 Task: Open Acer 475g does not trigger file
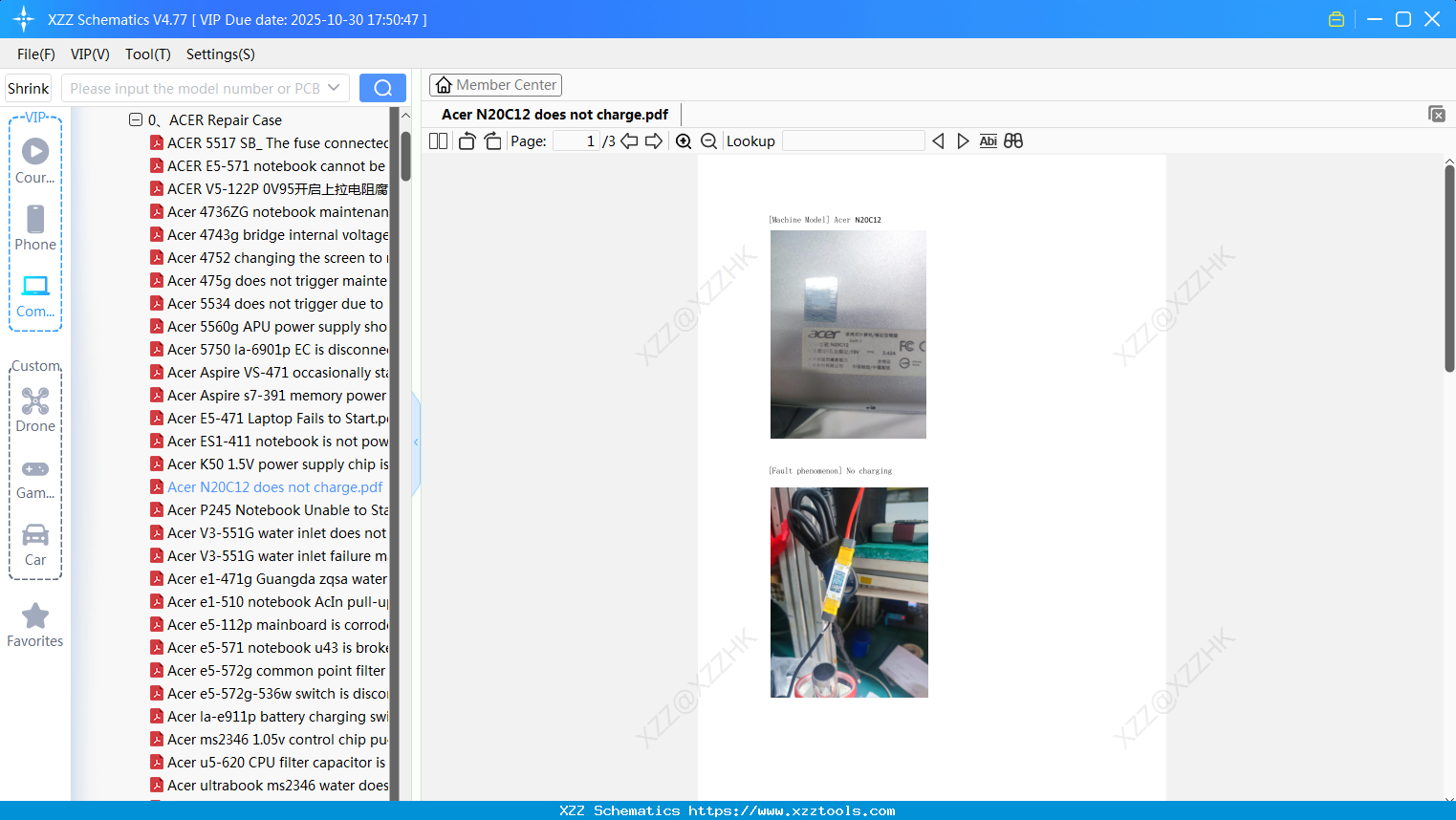tap(277, 280)
